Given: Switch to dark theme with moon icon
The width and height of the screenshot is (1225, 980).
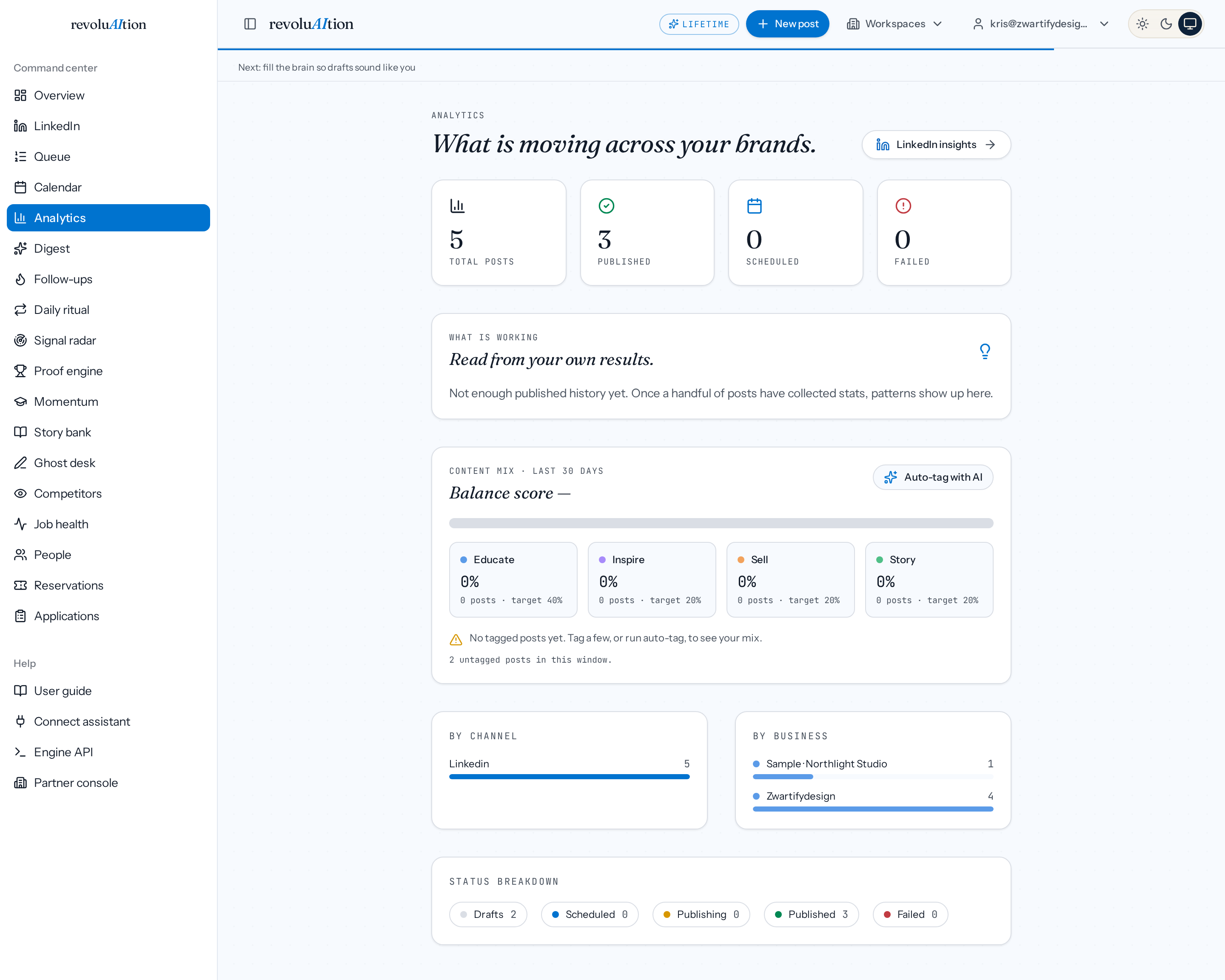Looking at the screenshot, I should (1166, 24).
